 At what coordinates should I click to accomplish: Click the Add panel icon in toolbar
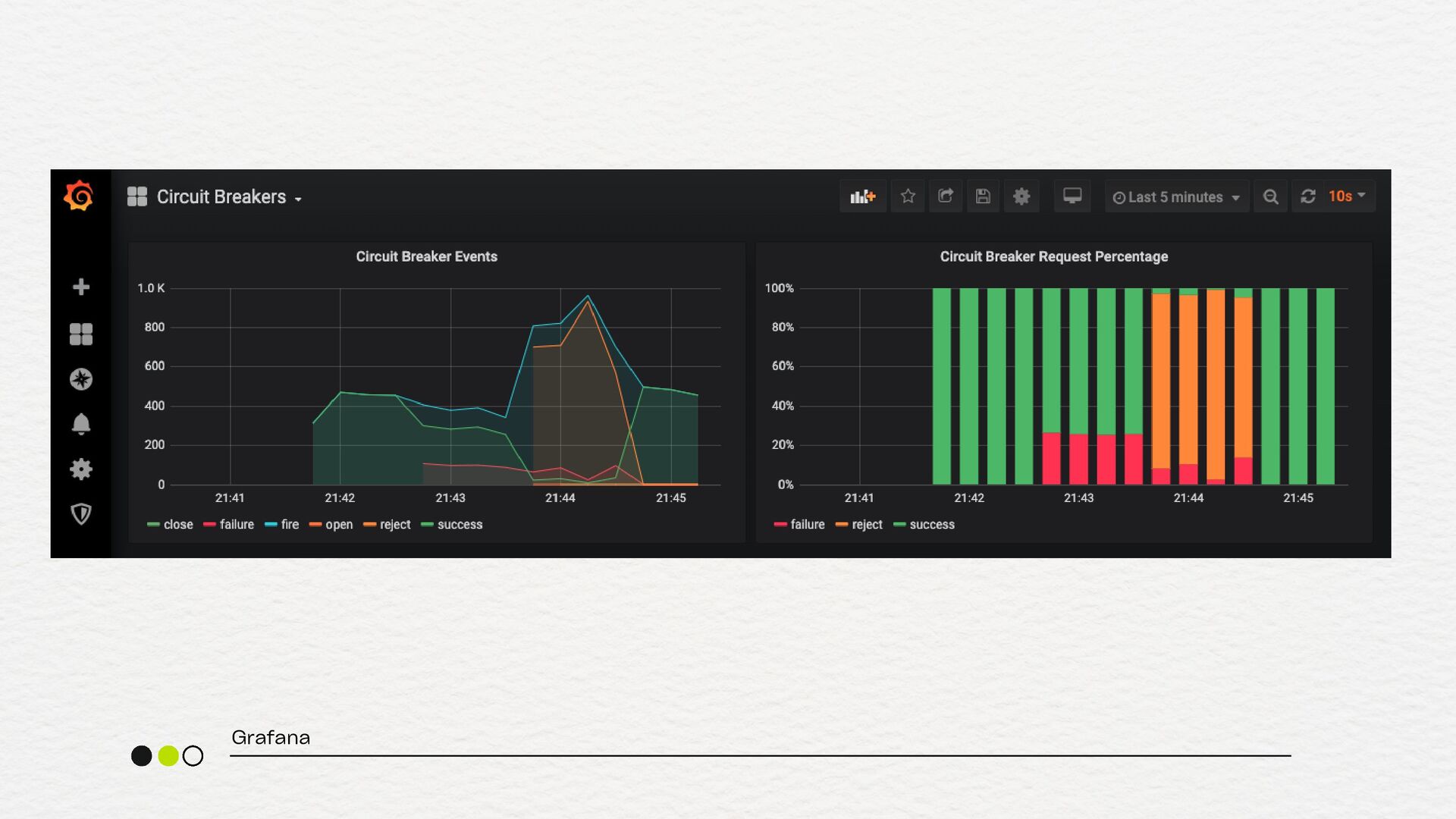(x=862, y=196)
